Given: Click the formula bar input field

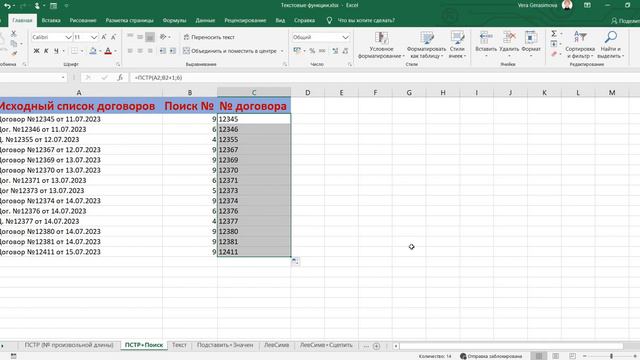Looking at the screenshot, I should (x=384, y=78).
